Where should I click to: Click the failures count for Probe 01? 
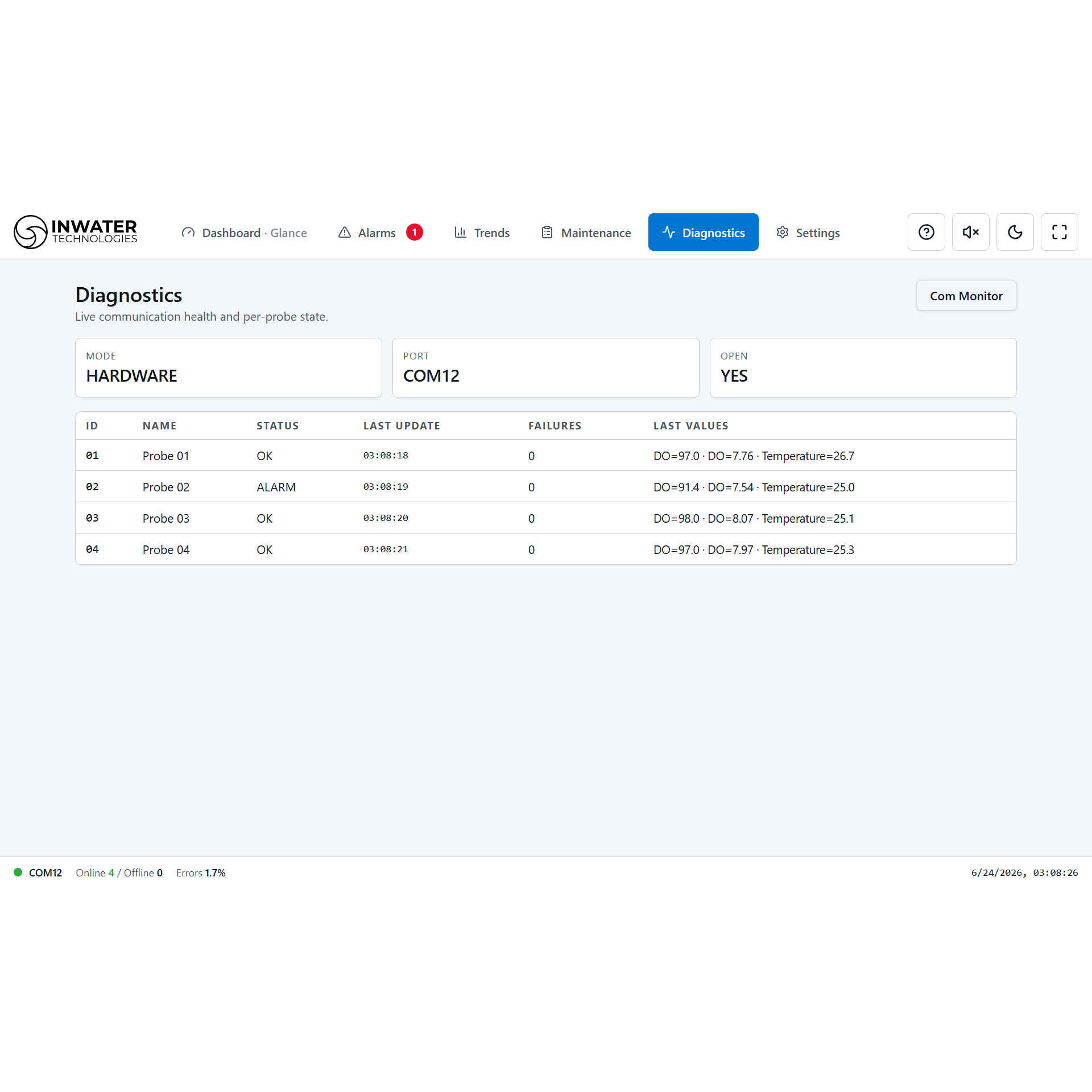pos(531,456)
